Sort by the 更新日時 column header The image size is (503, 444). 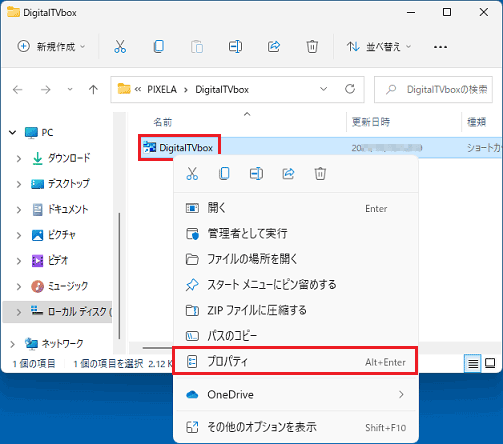[371, 122]
